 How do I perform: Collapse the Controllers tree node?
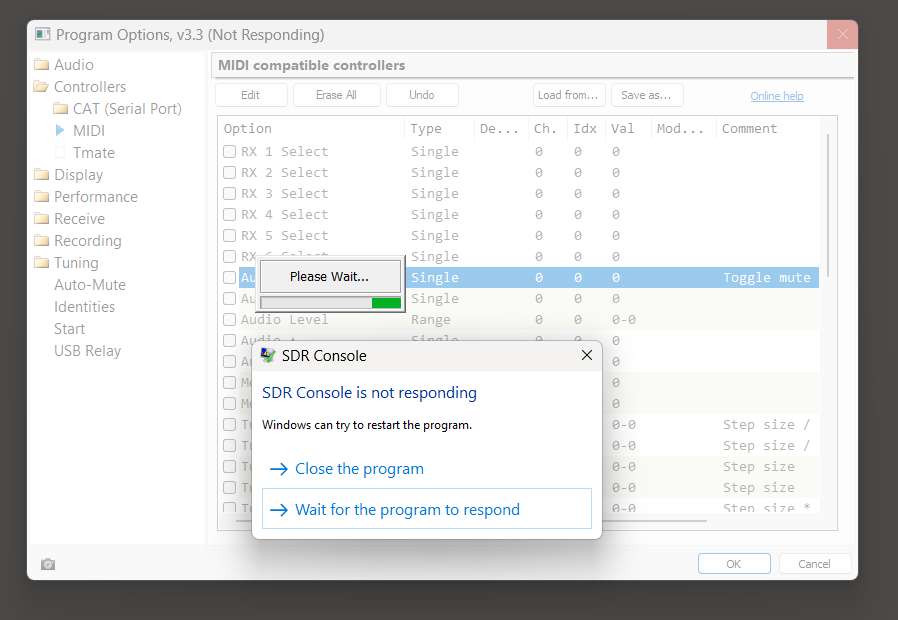click(41, 87)
